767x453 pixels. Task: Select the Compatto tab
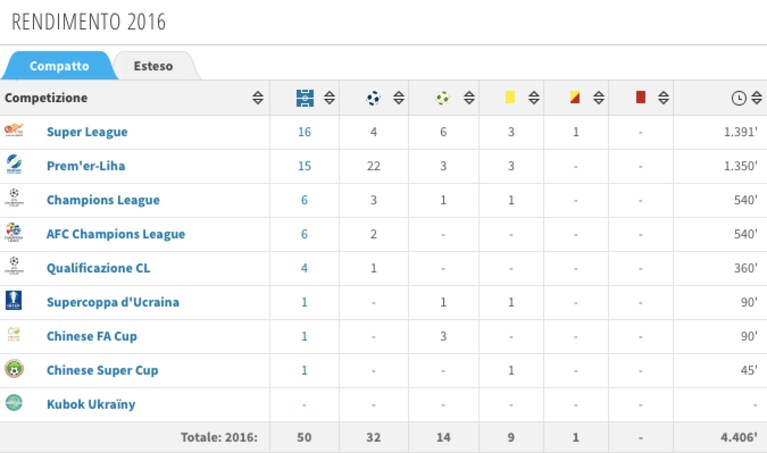pyautogui.click(x=59, y=66)
